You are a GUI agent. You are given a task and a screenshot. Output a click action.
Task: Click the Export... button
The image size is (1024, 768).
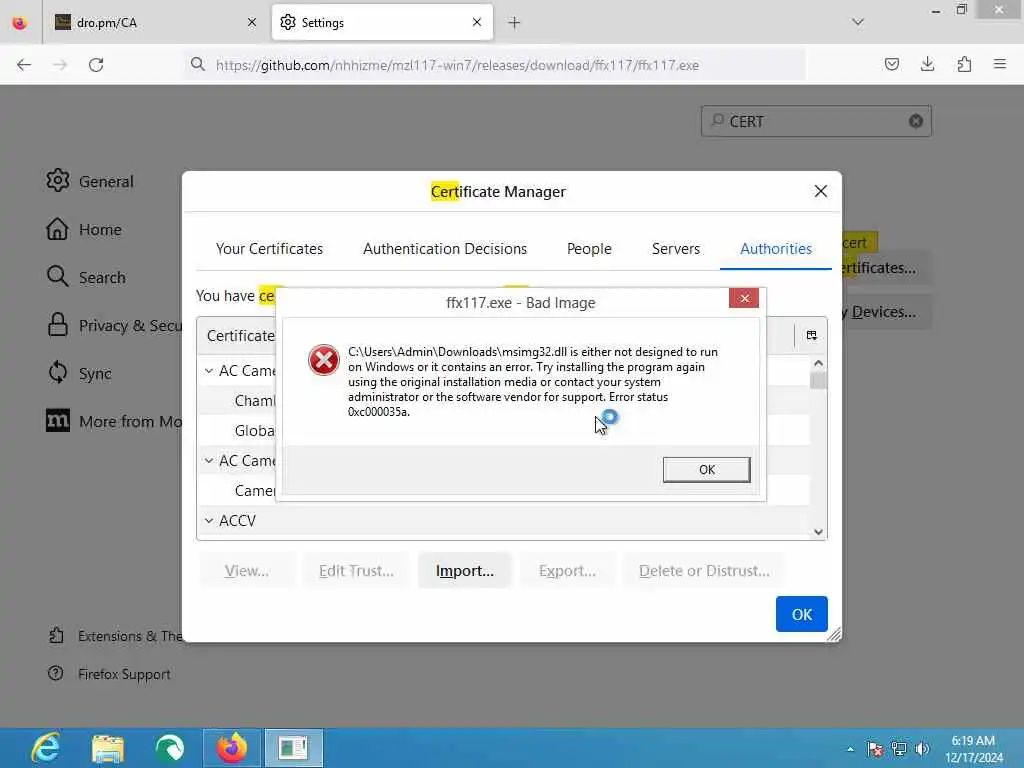[x=567, y=571]
